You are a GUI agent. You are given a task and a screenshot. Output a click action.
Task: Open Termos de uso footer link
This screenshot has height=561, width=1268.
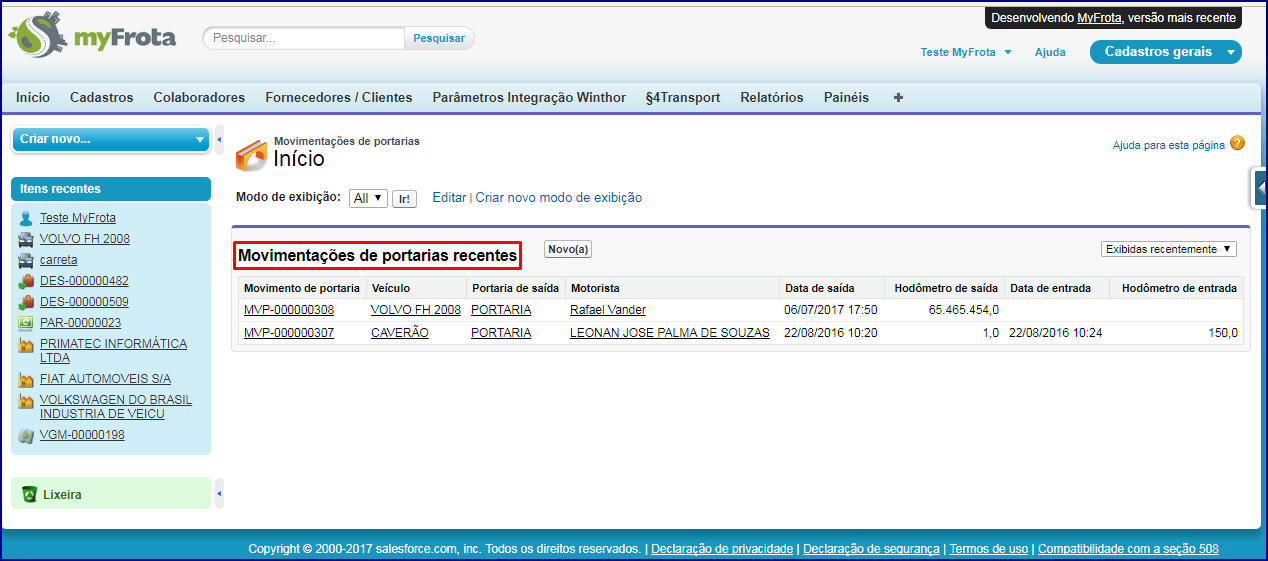point(988,549)
